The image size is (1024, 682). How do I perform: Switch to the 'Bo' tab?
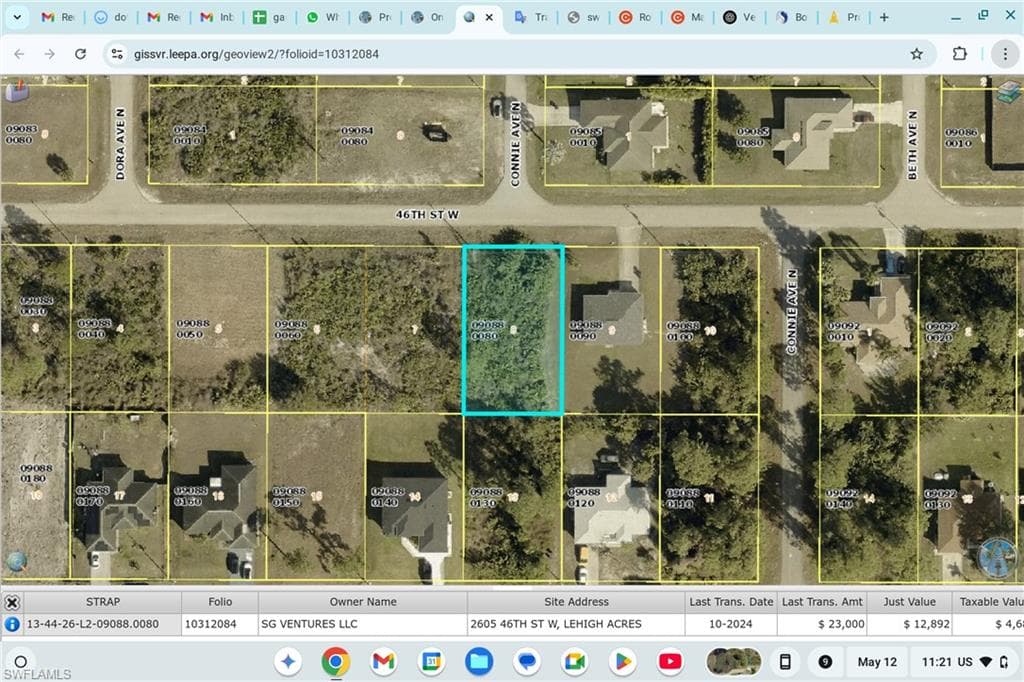pyautogui.click(x=792, y=18)
